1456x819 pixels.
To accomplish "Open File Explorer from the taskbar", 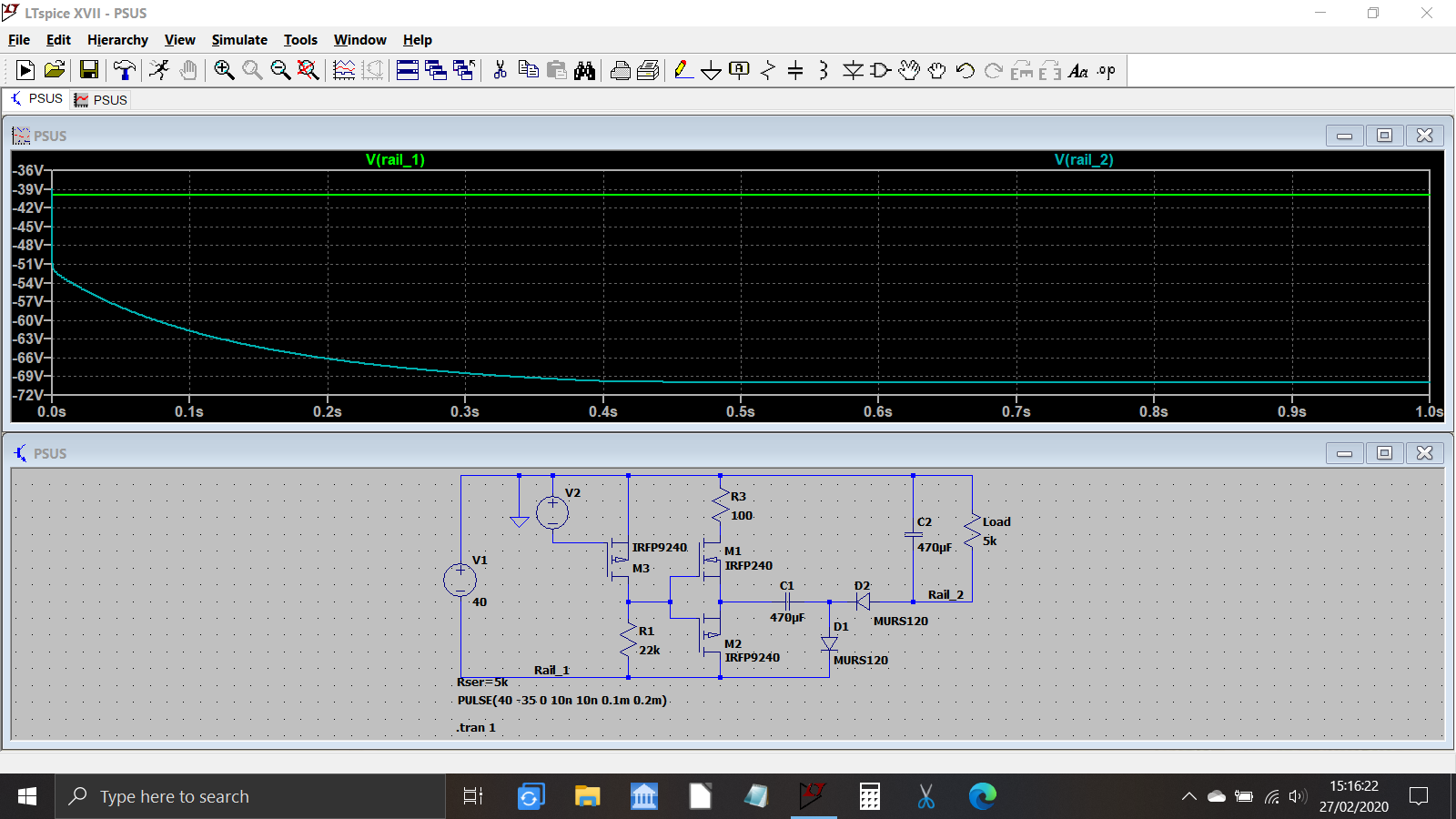I will [x=588, y=796].
